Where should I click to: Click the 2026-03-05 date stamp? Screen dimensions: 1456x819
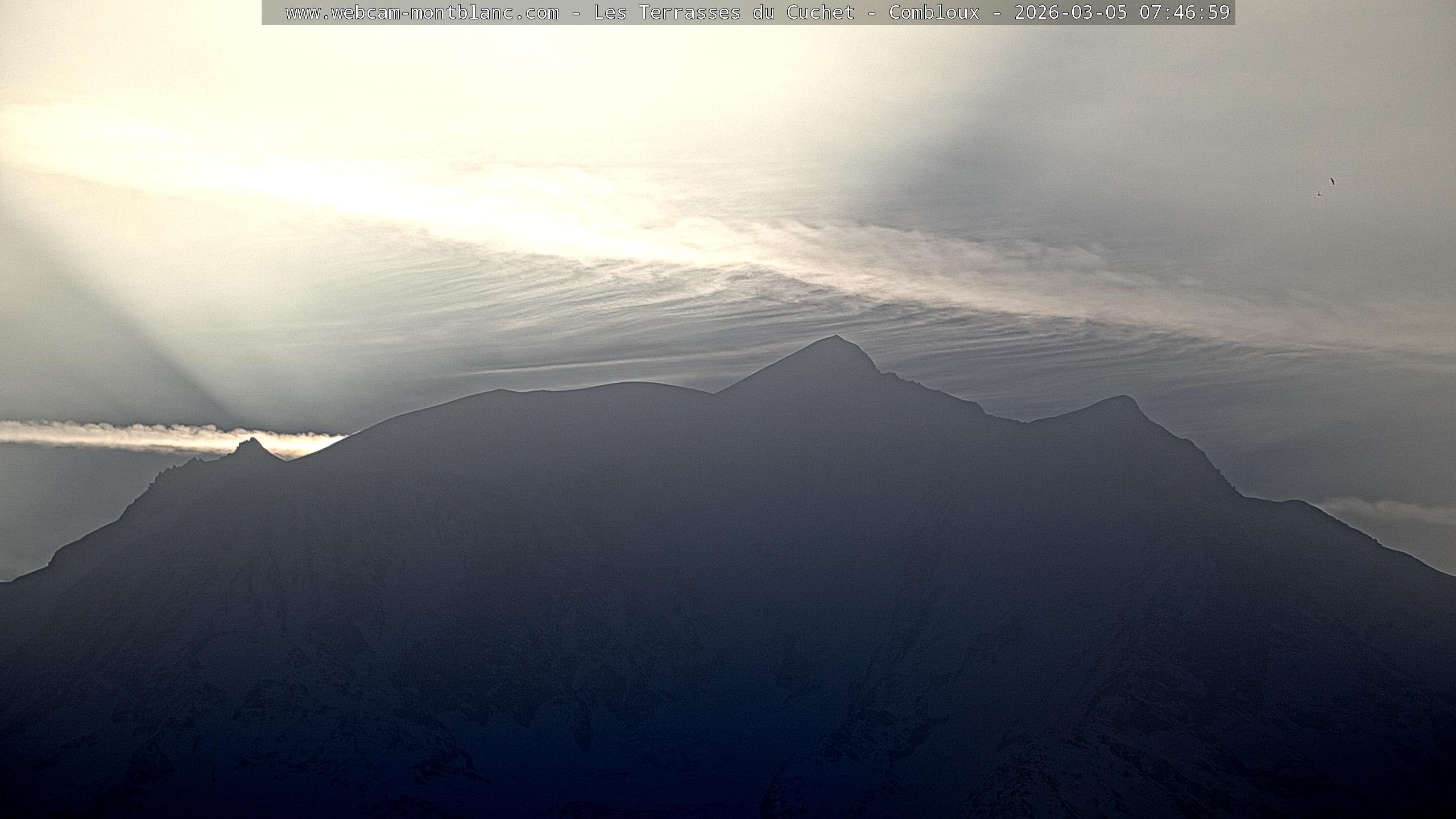tap(1070, 13)
